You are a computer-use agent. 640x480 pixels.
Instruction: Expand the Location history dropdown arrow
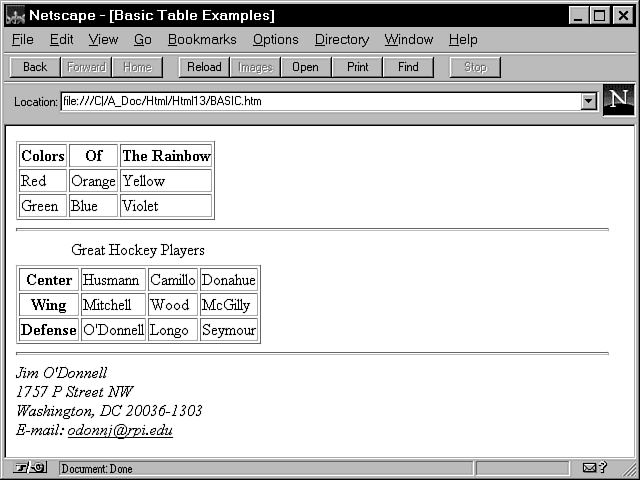click(x=588, y=102)
